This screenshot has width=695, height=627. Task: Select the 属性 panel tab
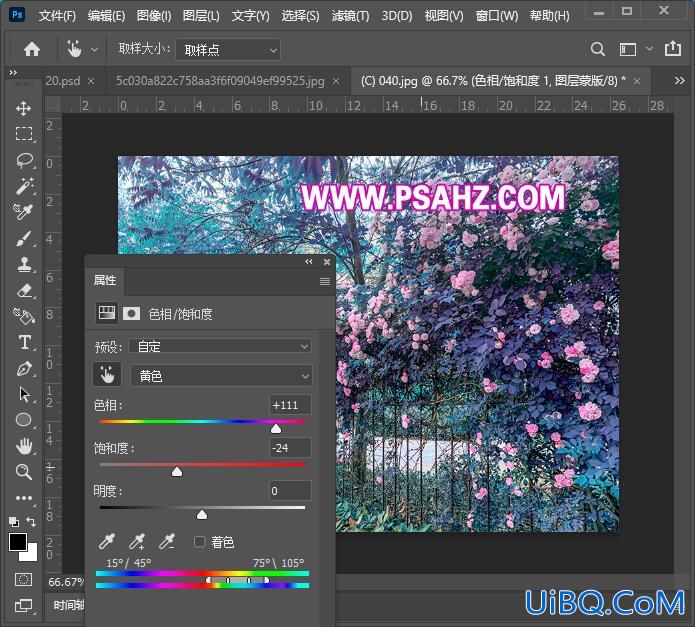click(105, 280)
